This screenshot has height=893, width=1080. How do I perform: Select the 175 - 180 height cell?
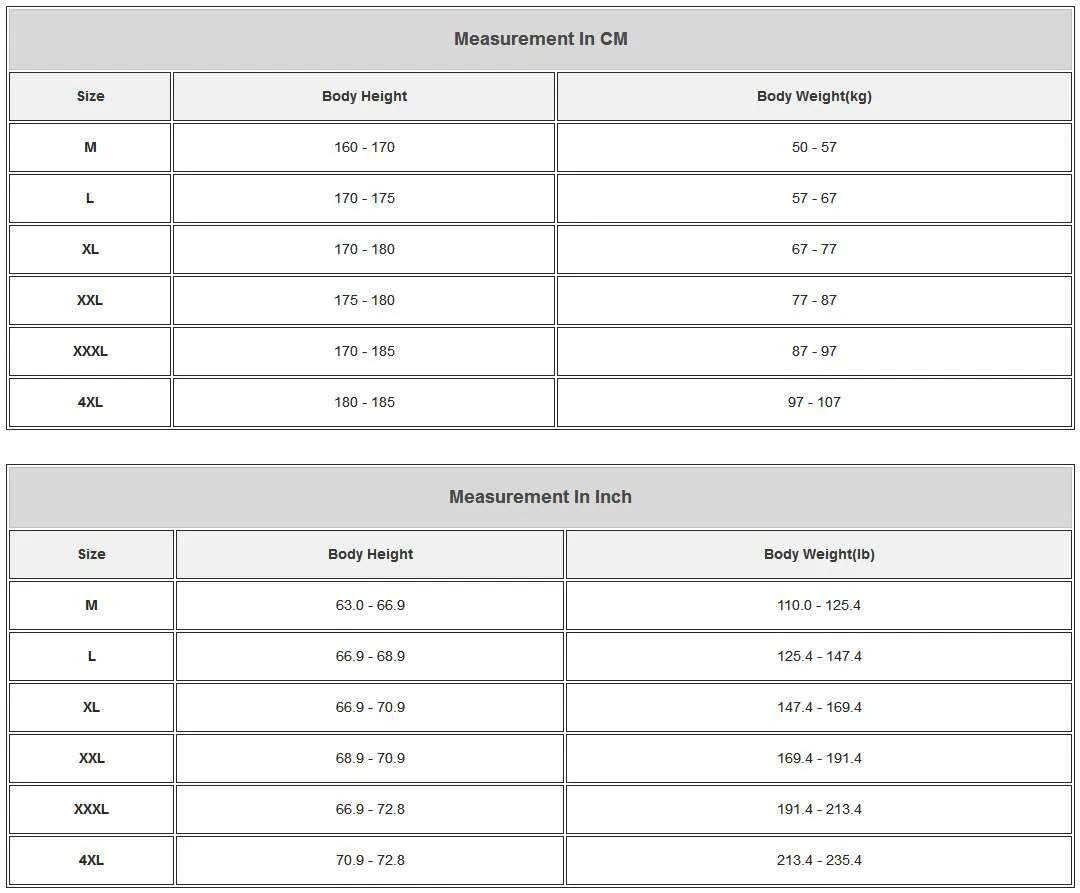pos(364,300)
